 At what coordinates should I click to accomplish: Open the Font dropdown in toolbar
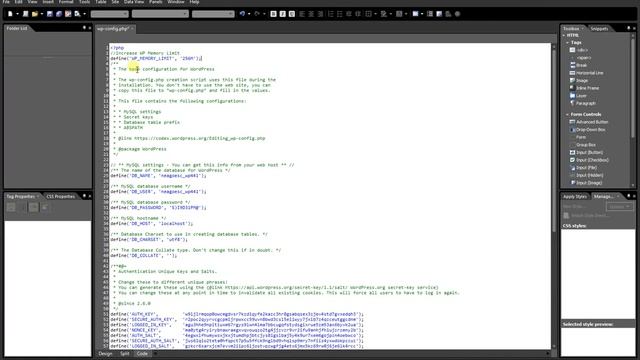(160, 14)
